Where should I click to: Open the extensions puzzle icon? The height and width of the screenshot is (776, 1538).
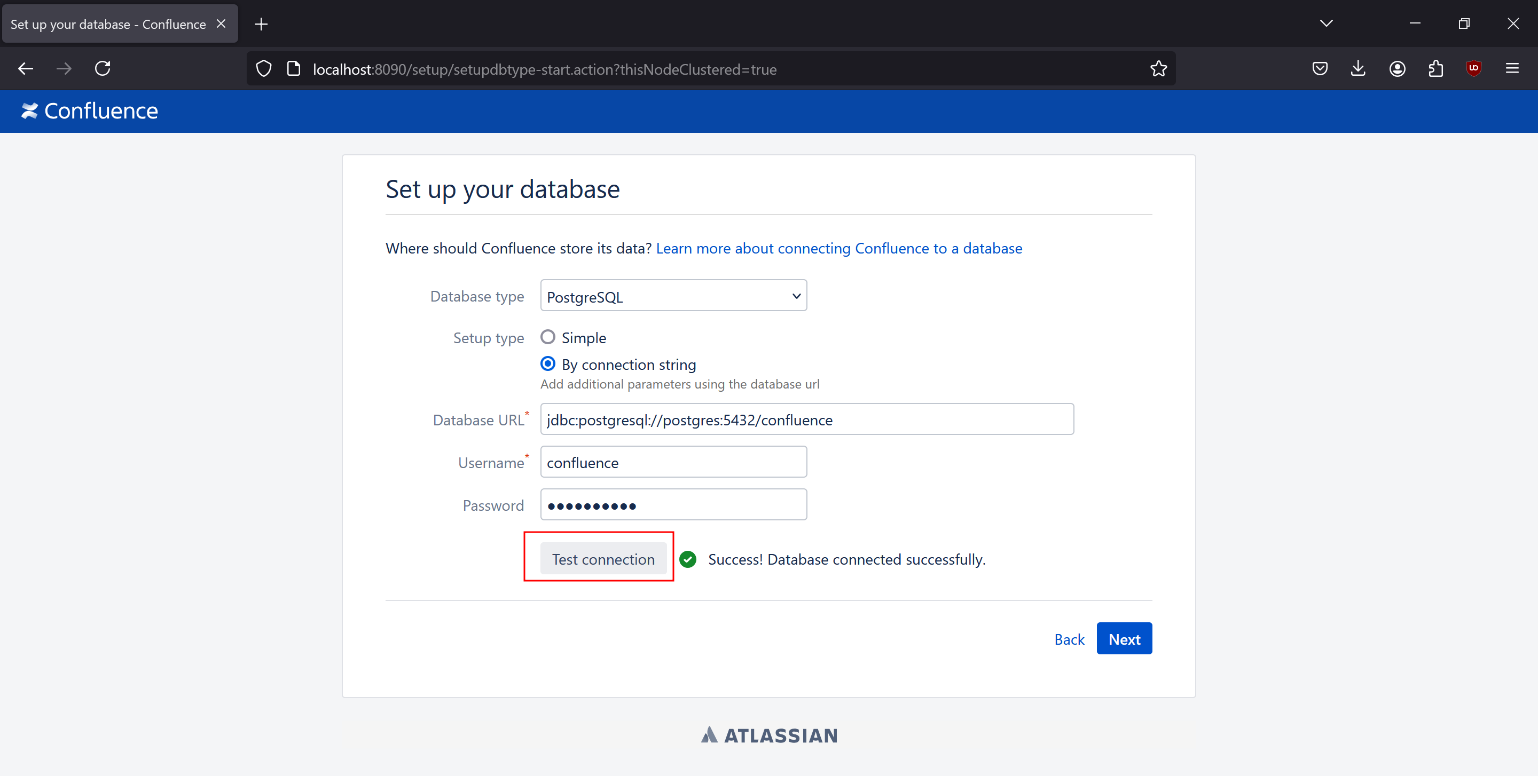coord(1436,69)
